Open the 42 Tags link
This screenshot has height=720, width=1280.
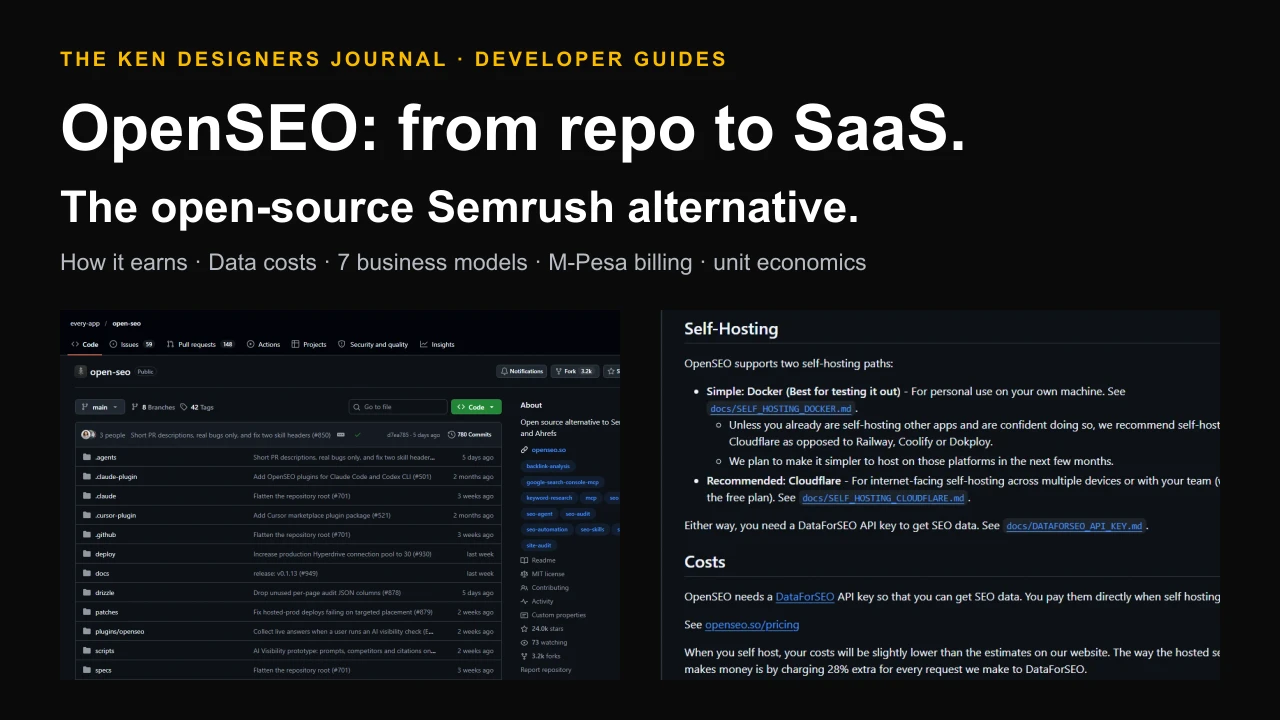click(x=196, y=407)
